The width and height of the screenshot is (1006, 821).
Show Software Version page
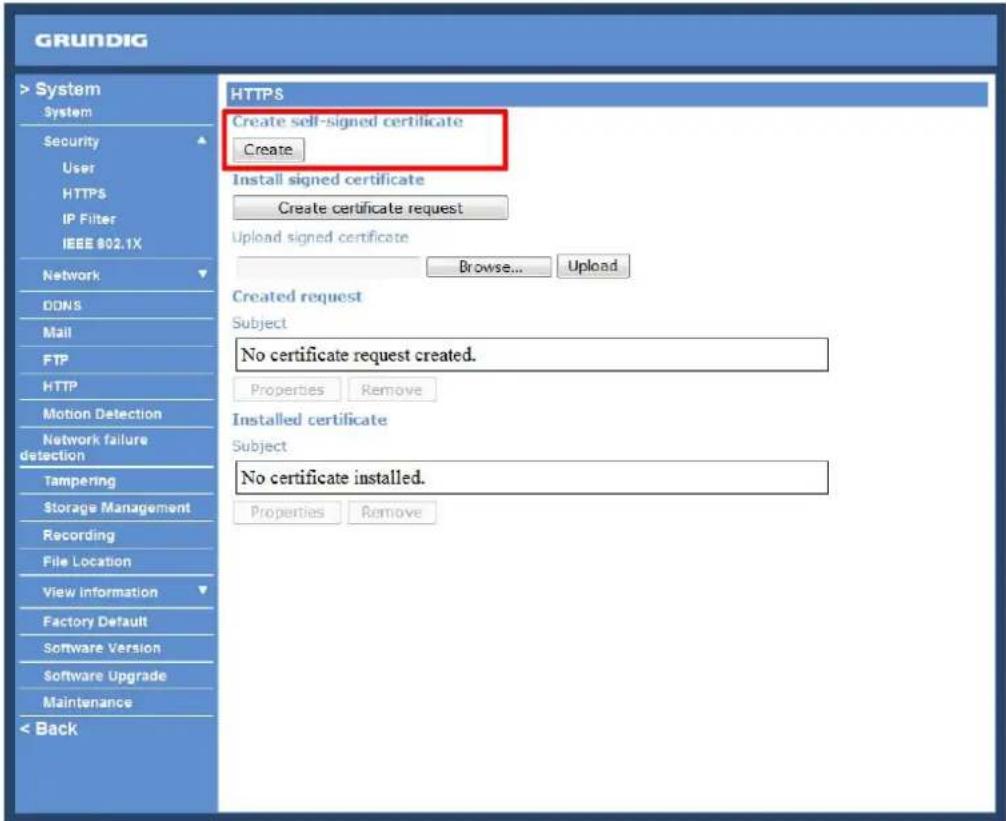pos(102,648)
